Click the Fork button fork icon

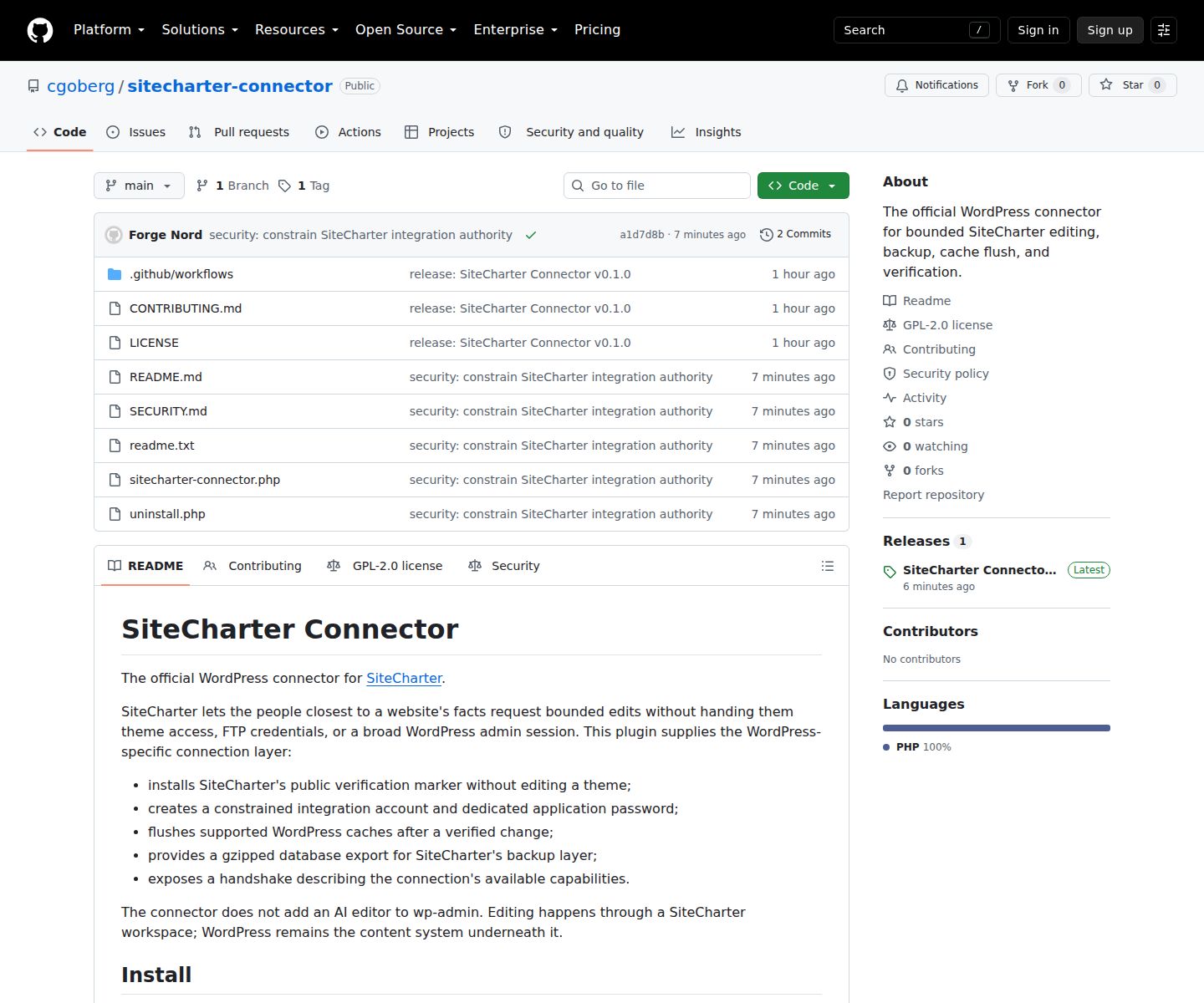(x=1013, y=85)
